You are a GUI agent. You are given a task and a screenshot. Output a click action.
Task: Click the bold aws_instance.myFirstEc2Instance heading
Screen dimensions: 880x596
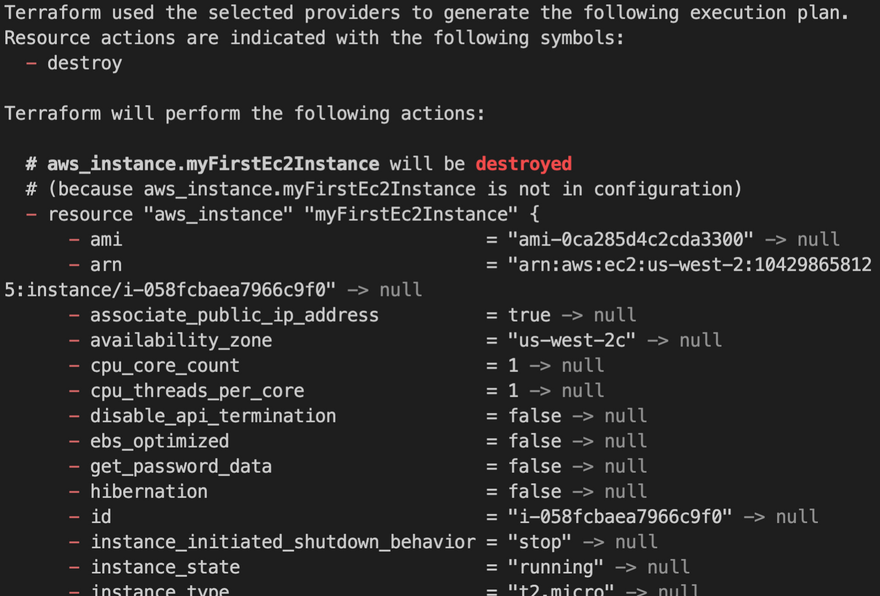pyautogui.click(x=213, y=164)
